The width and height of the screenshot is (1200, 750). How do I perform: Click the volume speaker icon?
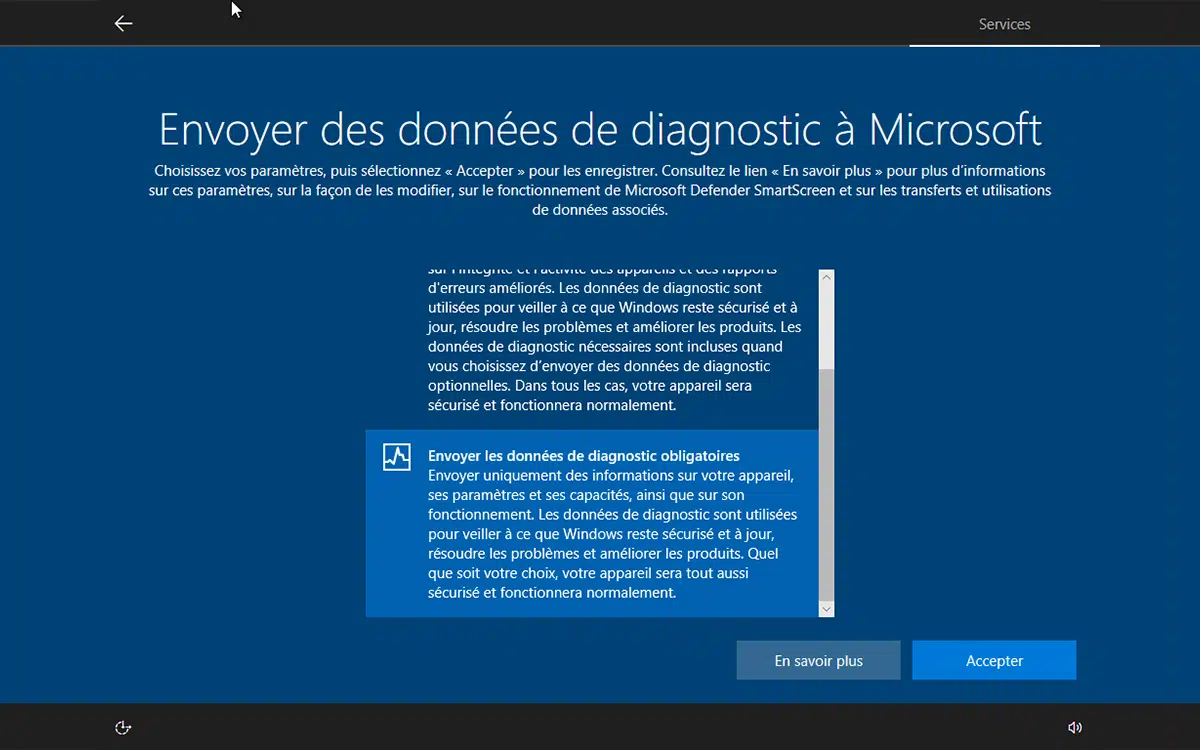1075,727
